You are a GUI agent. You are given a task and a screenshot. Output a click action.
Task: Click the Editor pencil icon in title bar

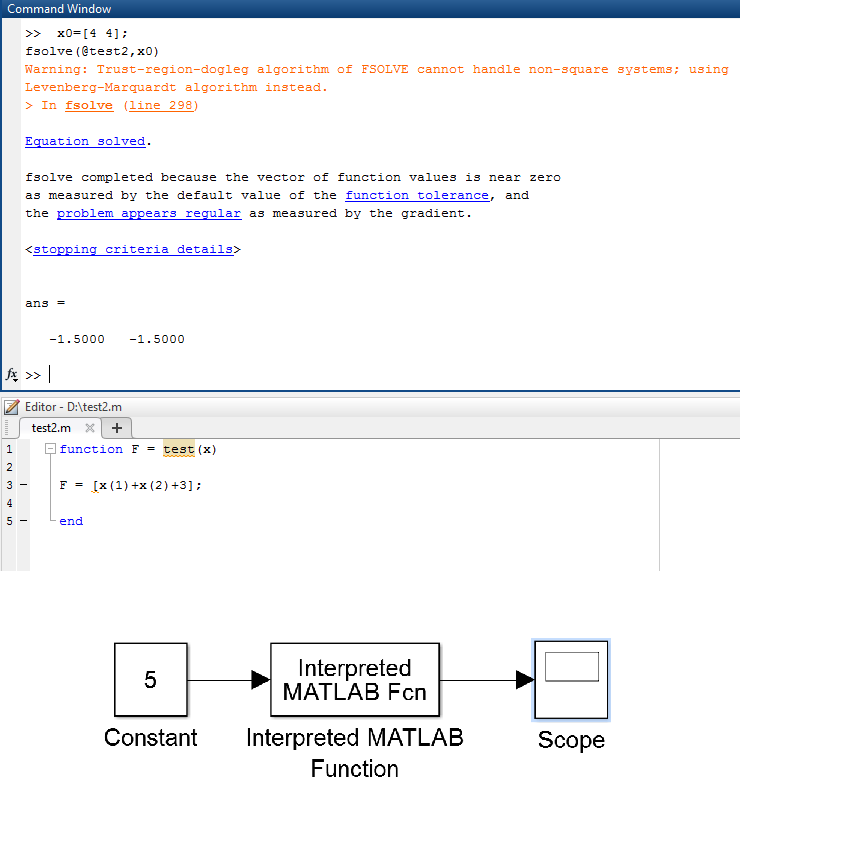click(11, 407)
